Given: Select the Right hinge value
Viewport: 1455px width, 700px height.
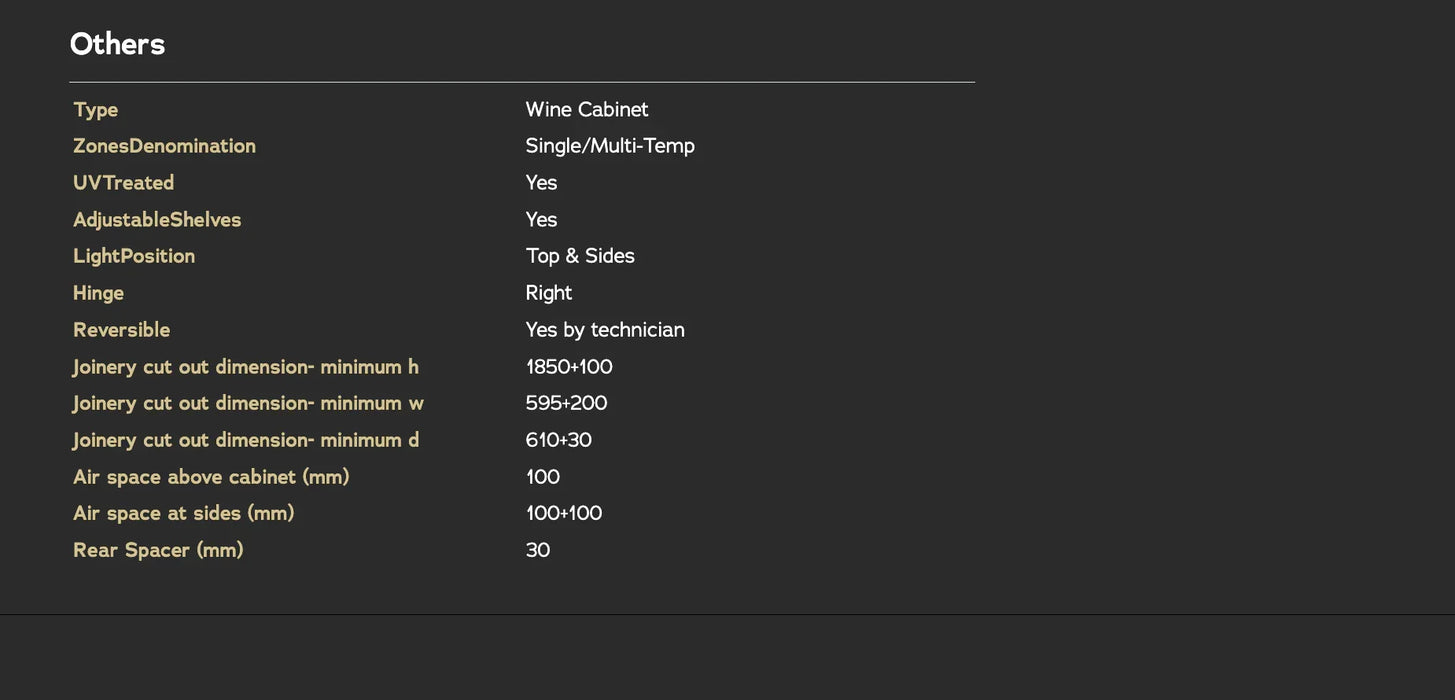Looking at the screenshot, I should (x=549, y=293).
